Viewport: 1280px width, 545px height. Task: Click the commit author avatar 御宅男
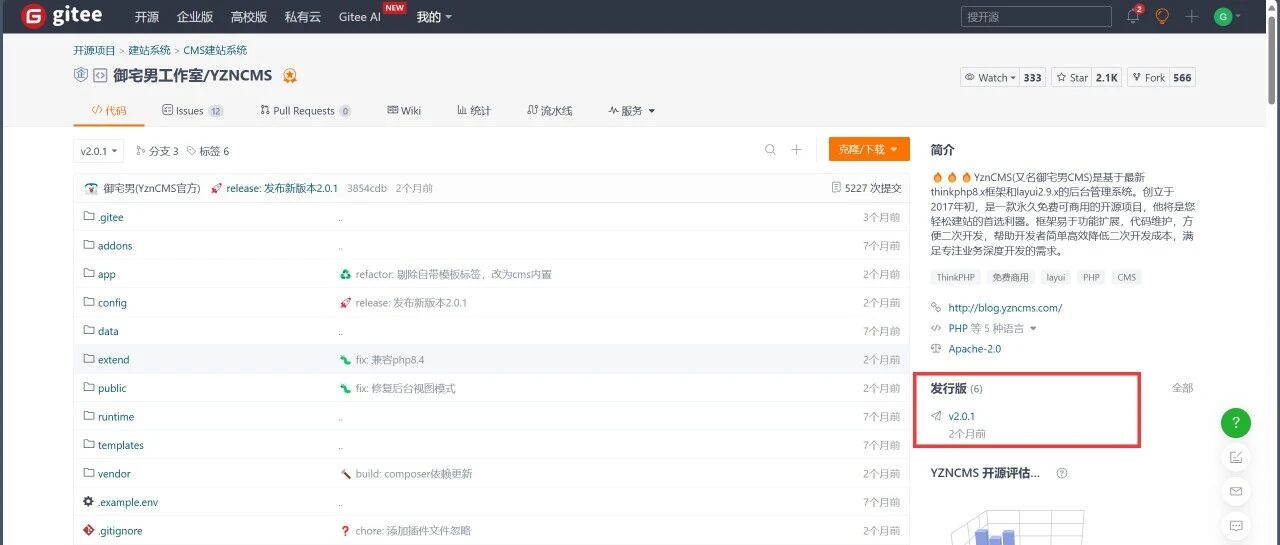pos(91,188)
